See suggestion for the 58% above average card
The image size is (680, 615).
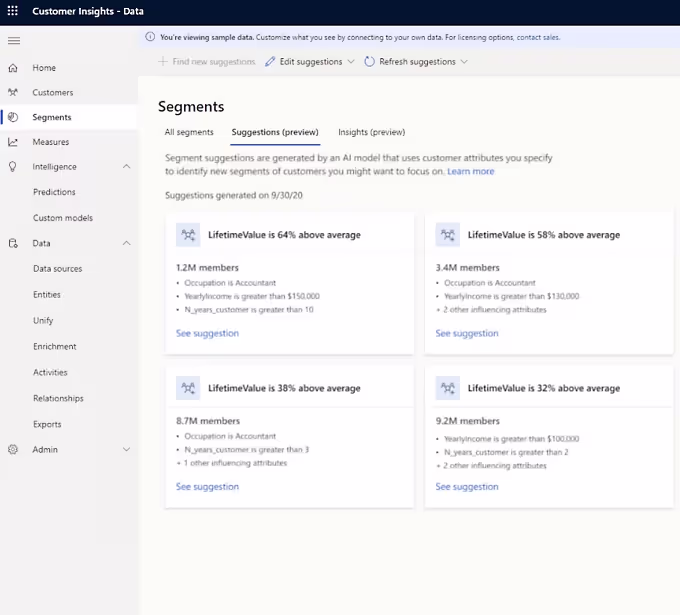coord(467,334)
